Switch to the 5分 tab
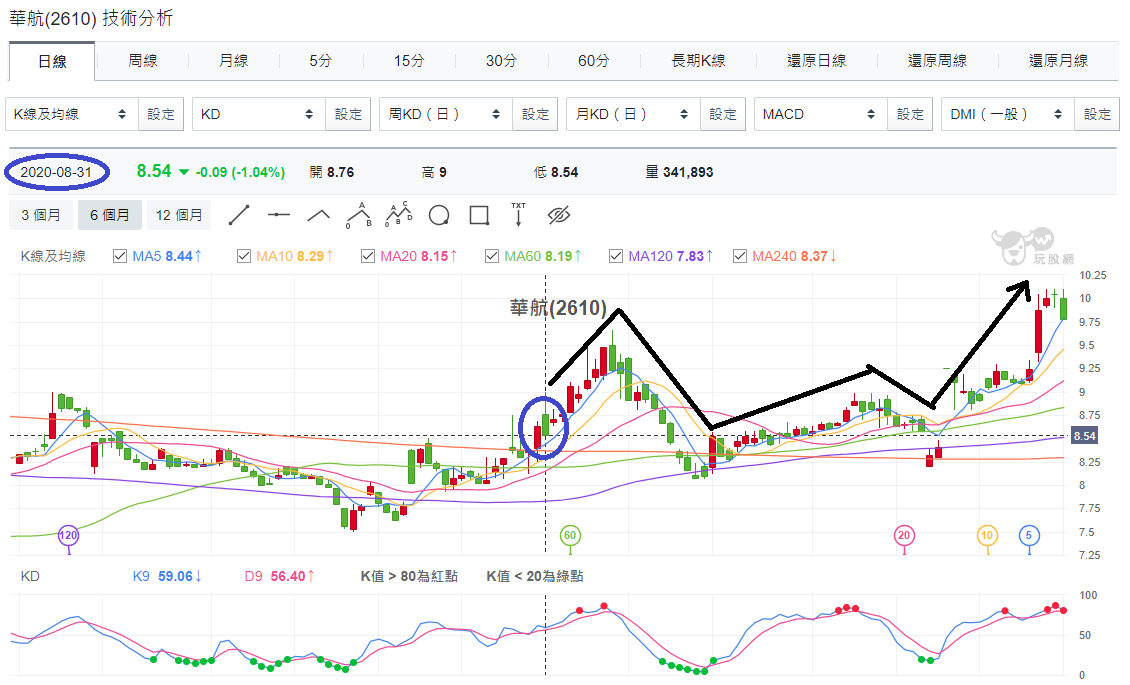 click(x=321, y=61)
